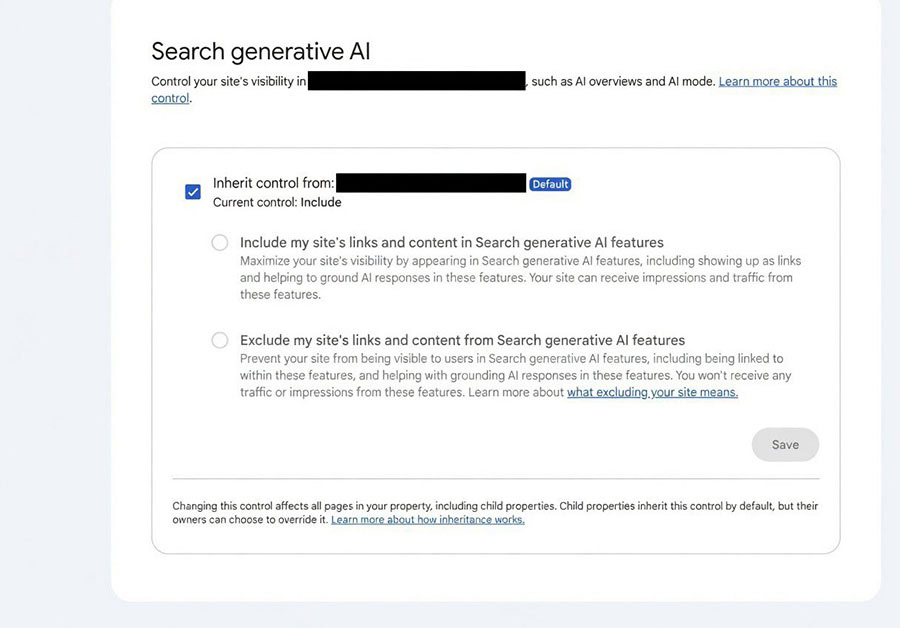The height and width of the screenshot is (628, 900).
Task: Click the Include option's title label
Action: click(x=452, y=242)
